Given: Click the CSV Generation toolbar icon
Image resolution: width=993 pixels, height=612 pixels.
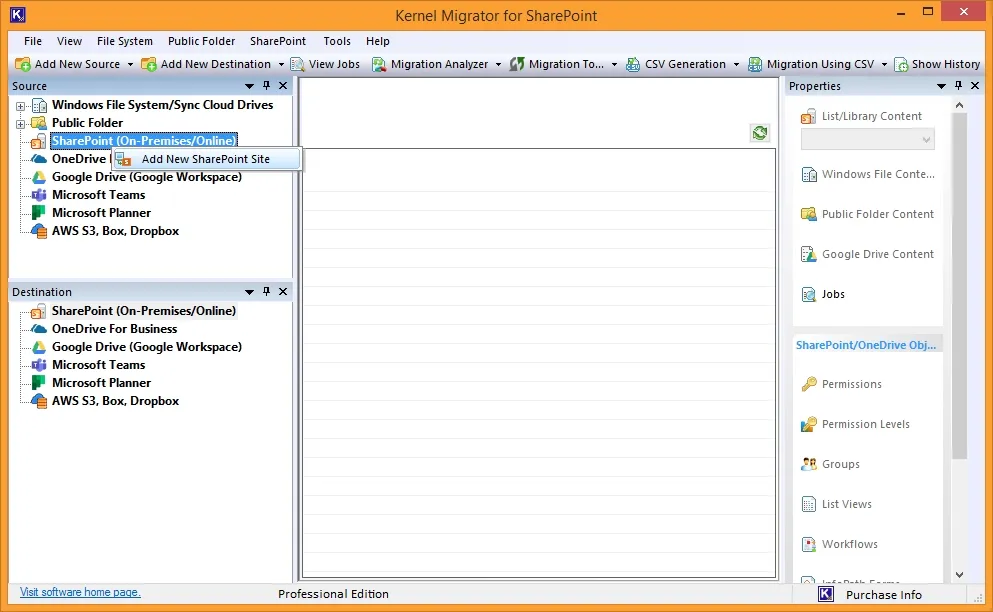Looking at the screenshot, I should [633, 64].
